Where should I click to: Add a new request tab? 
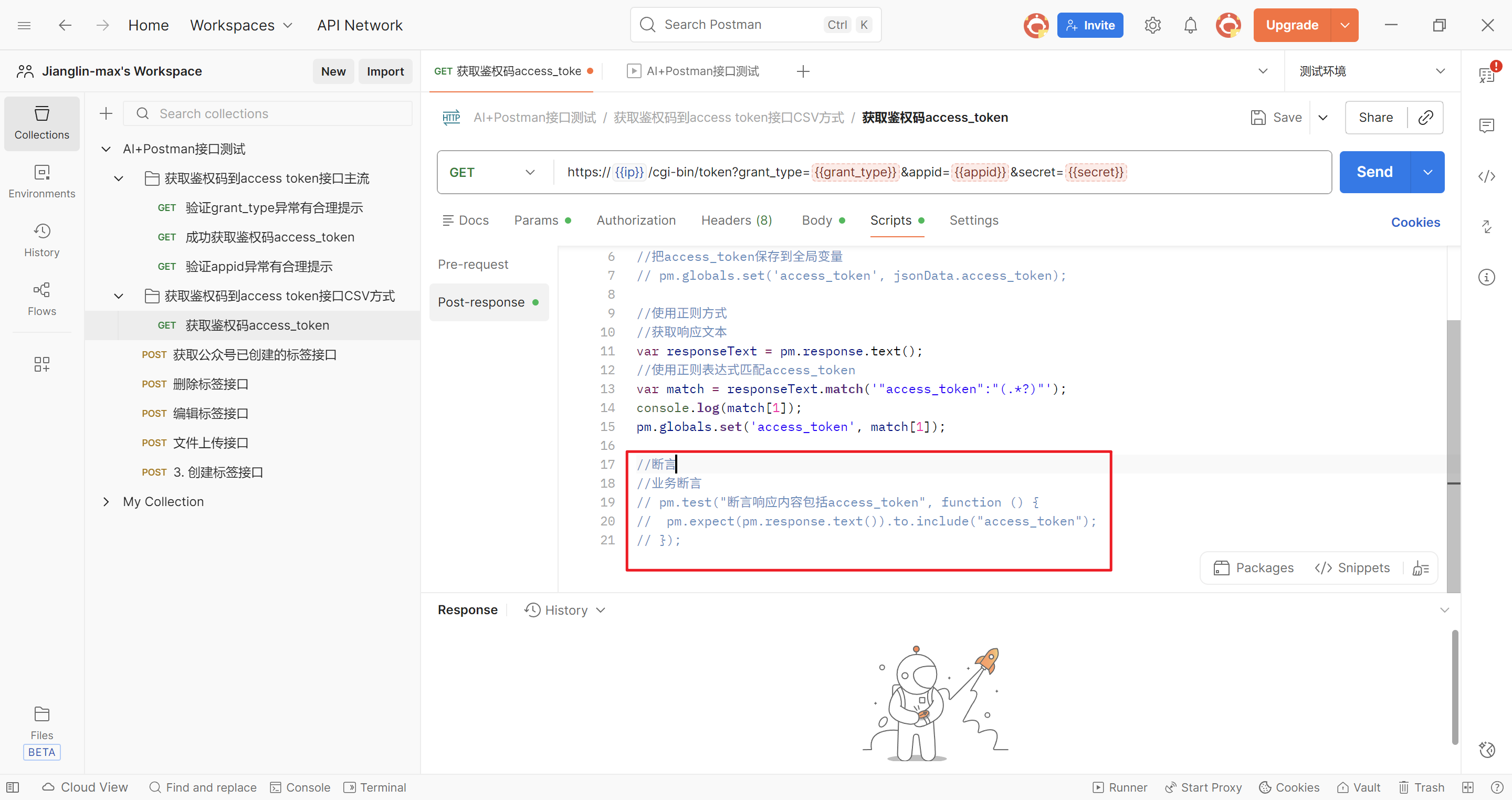click(803, 71)
